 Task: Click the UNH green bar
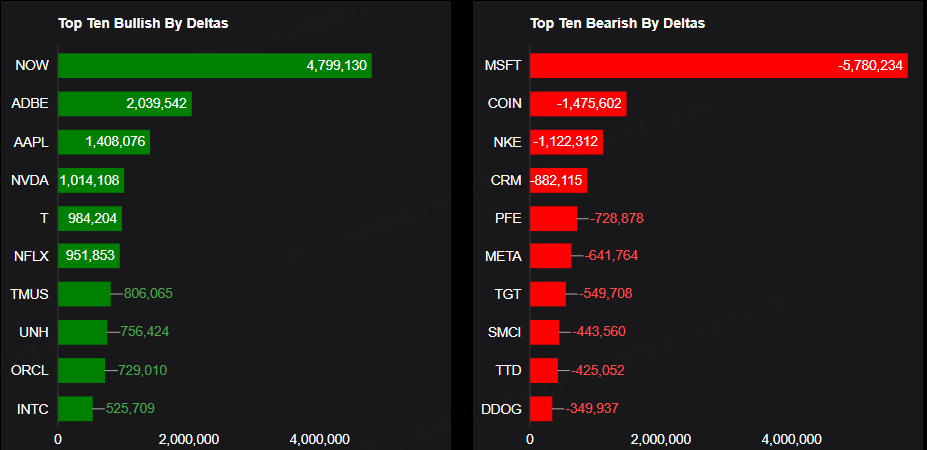(82, 332)
